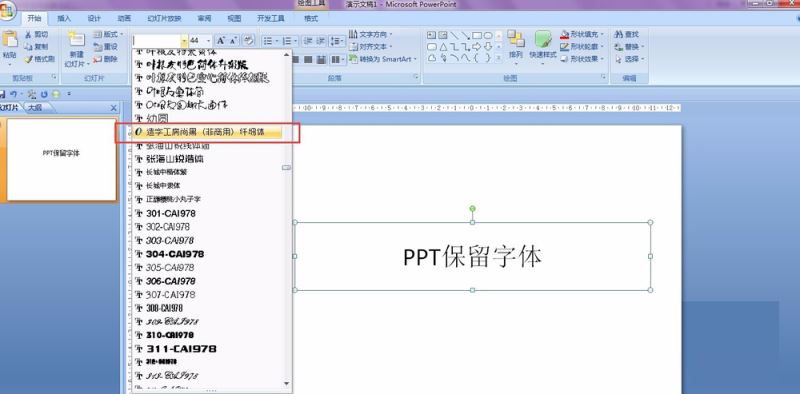Decrease font size with the small A
The height and width of the screenshot is (394, 800).
pos(233,40)
